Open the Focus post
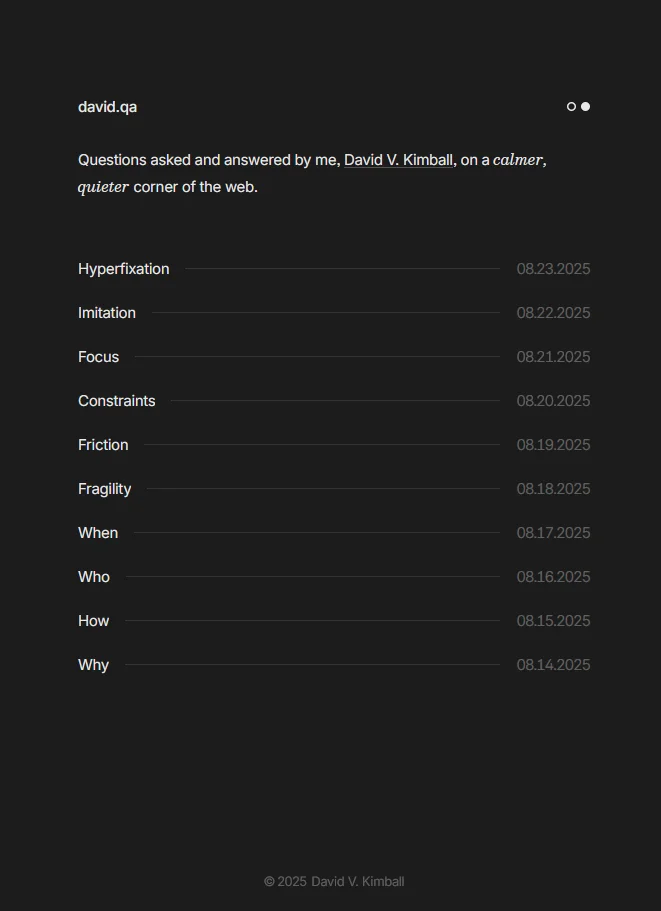The width and height of the screenshot is (661, 911). [98, 357]
